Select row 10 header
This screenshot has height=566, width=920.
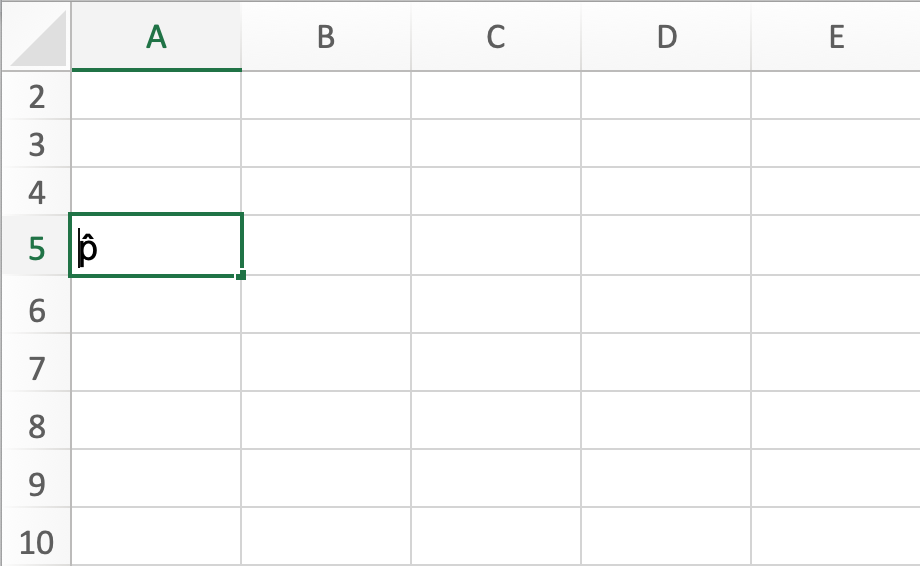pyautogui.click(x=36, y=537)
